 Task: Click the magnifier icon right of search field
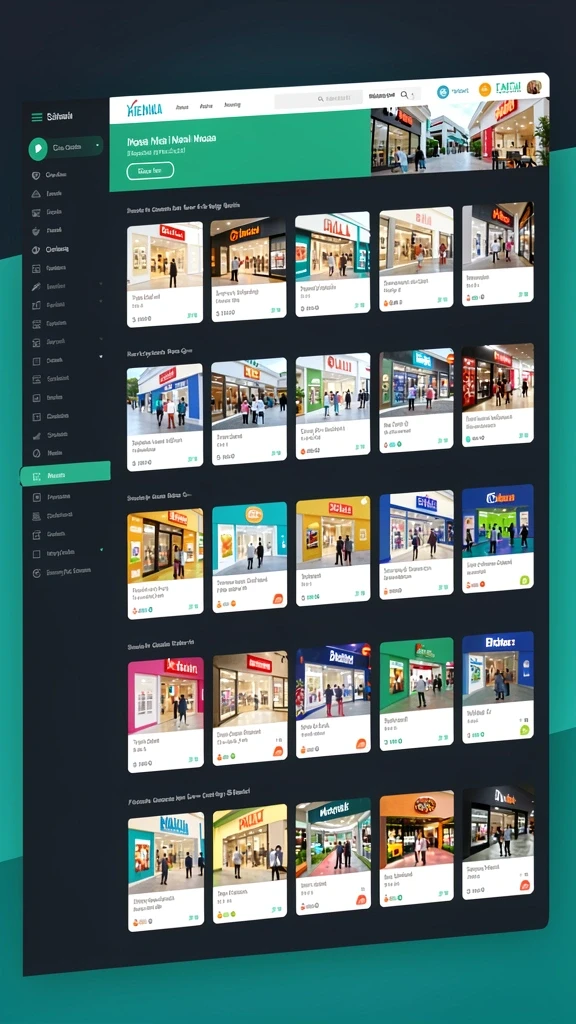point(405,95)
